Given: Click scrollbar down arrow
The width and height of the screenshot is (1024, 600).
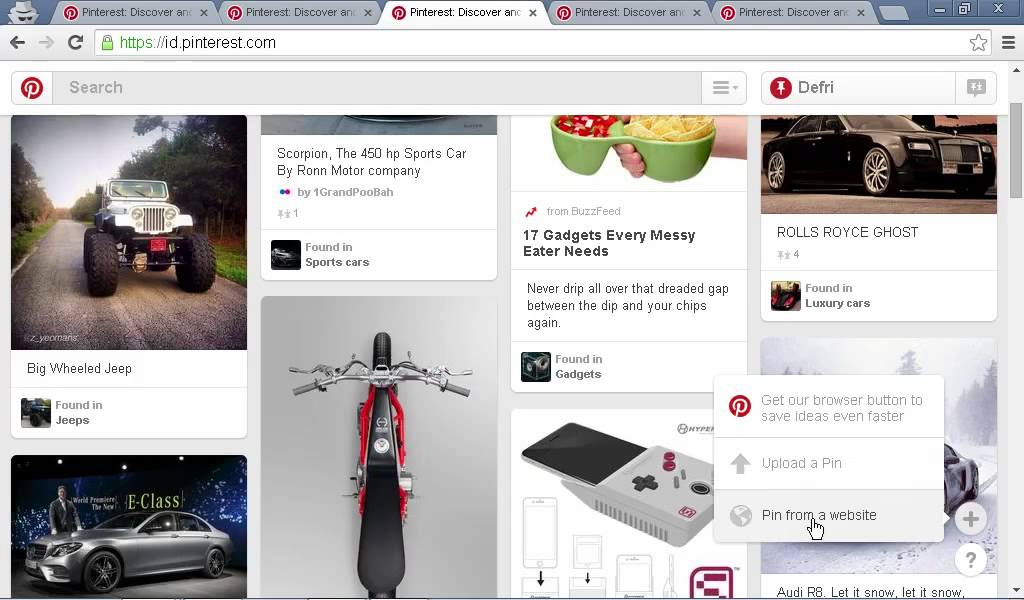Looking at the screenshot, I should pyautogui.click(x=1016, y=590).
